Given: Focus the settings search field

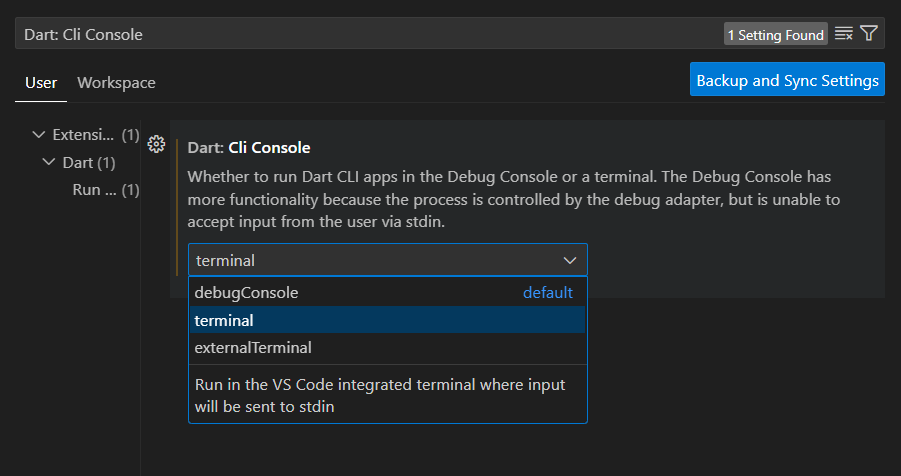Looking at the screenshot, I should (x=368, y=34).
